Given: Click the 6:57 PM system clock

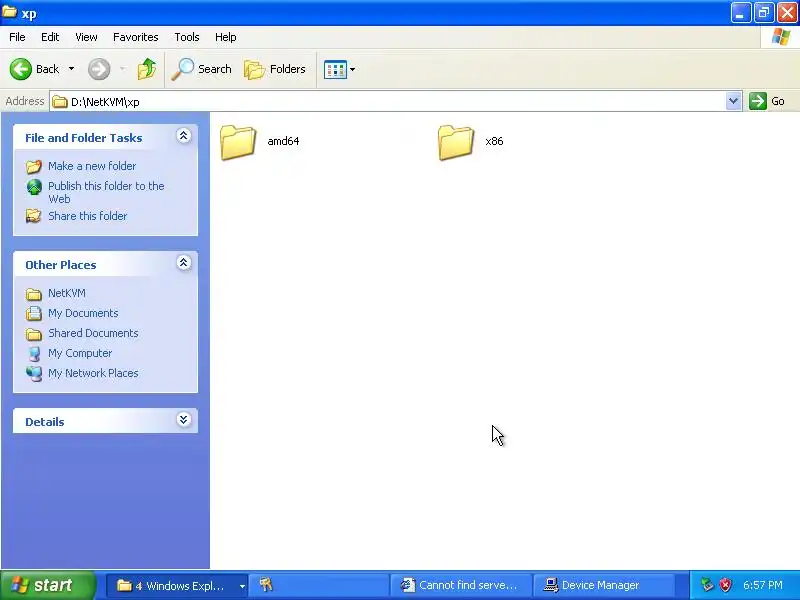Looking at the screenshot, I should (762, 585).
